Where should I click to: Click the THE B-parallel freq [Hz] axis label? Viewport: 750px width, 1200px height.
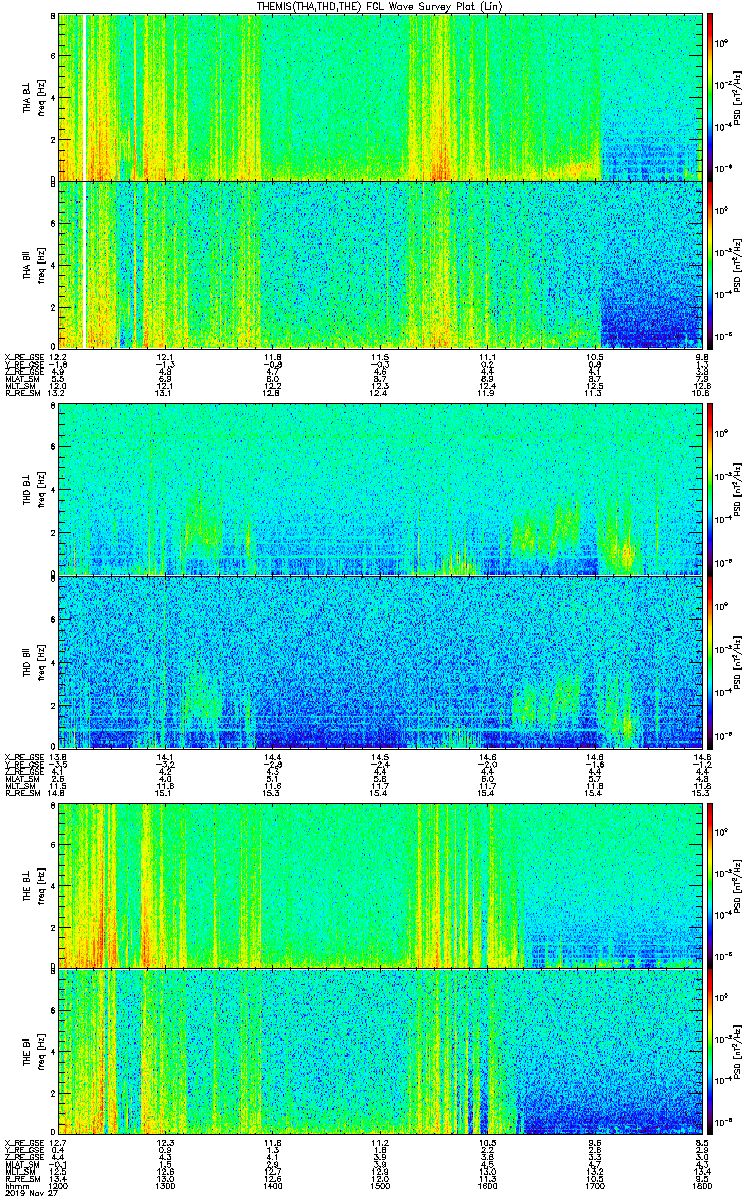[x=40, y=1051]
